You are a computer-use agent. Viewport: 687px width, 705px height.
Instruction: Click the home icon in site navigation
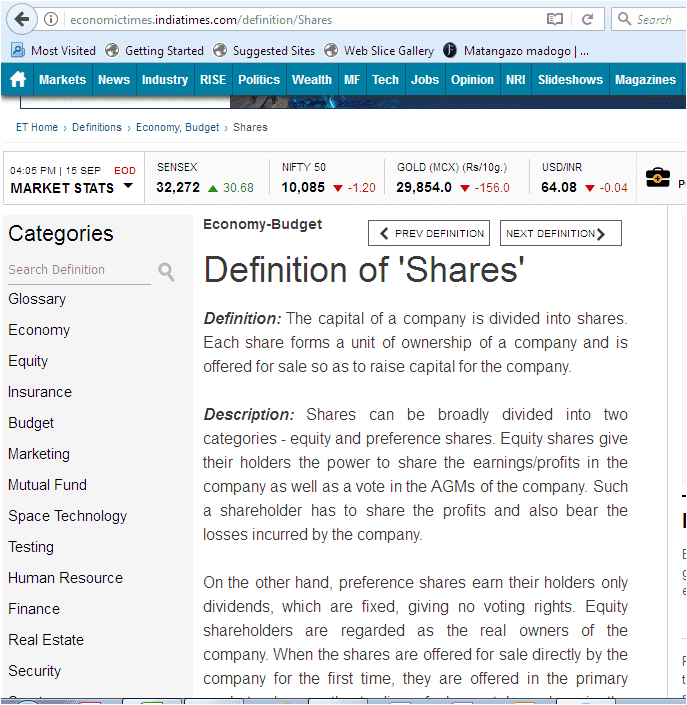tap(18, 80)
